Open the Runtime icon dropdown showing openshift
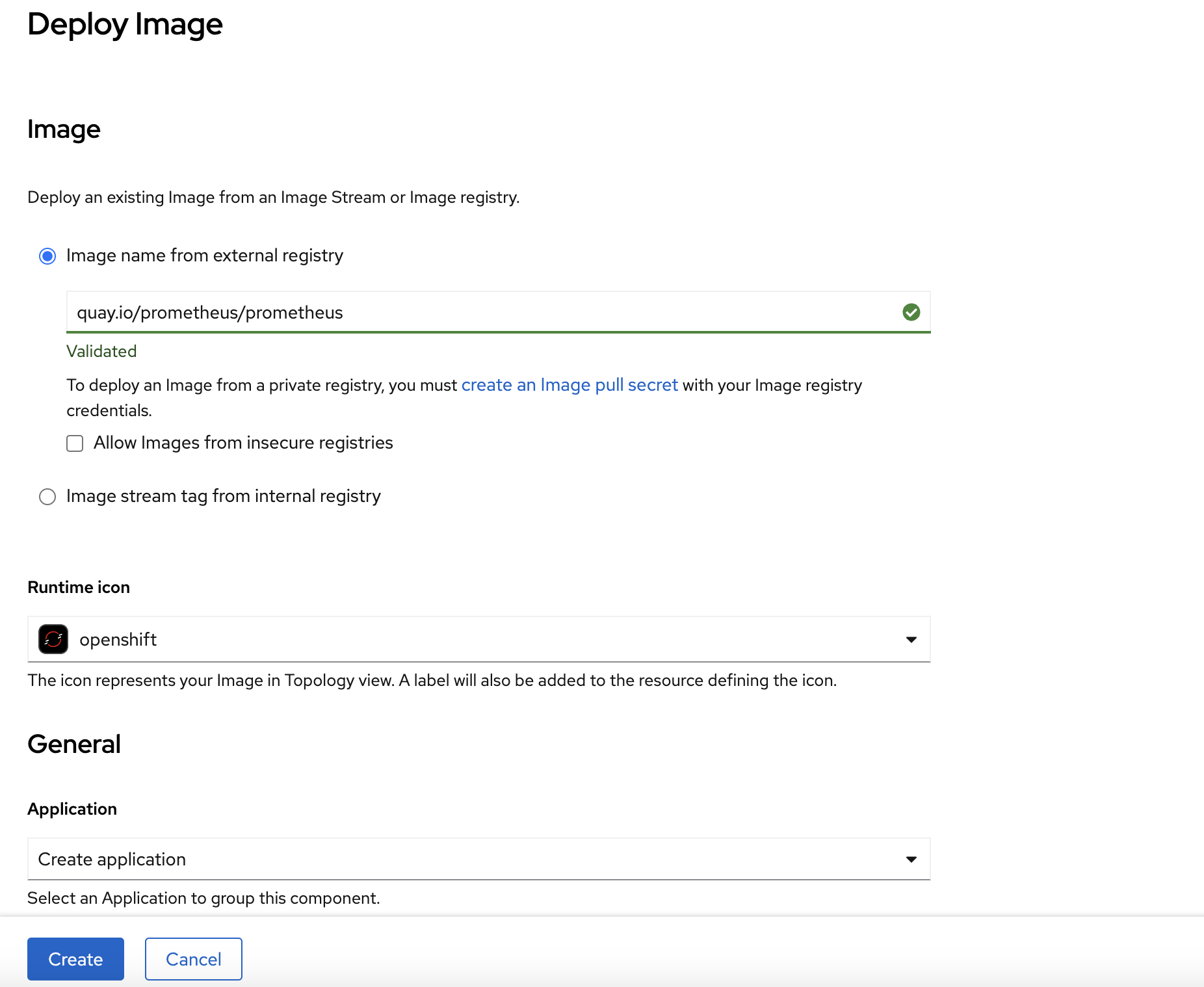This screenshot has width=1204, height=987. [x=478, y=640]
